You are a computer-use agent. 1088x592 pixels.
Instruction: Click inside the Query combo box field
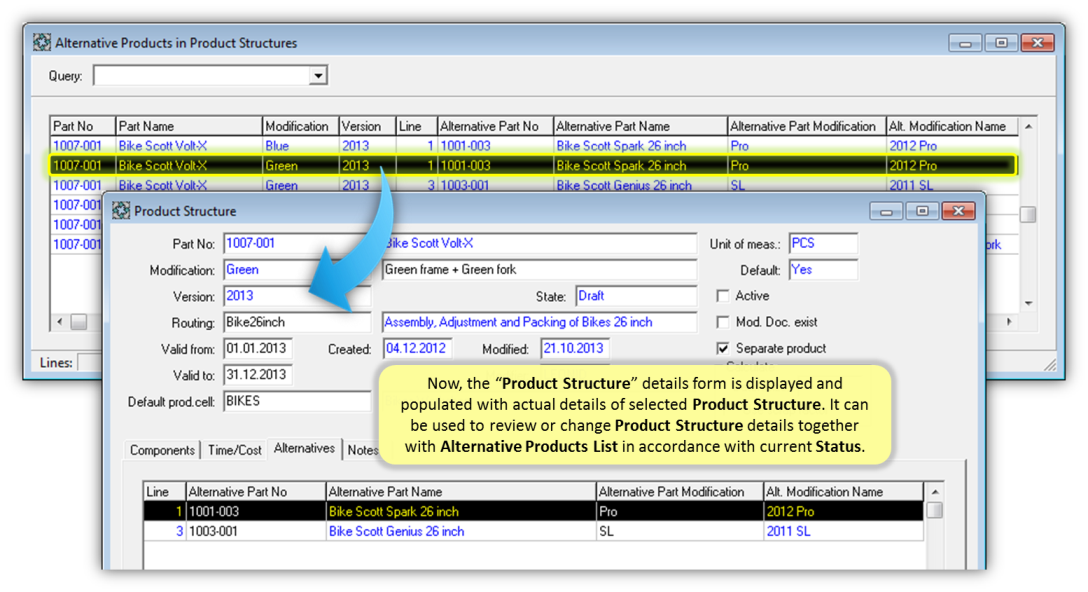(x=202, y=76)
